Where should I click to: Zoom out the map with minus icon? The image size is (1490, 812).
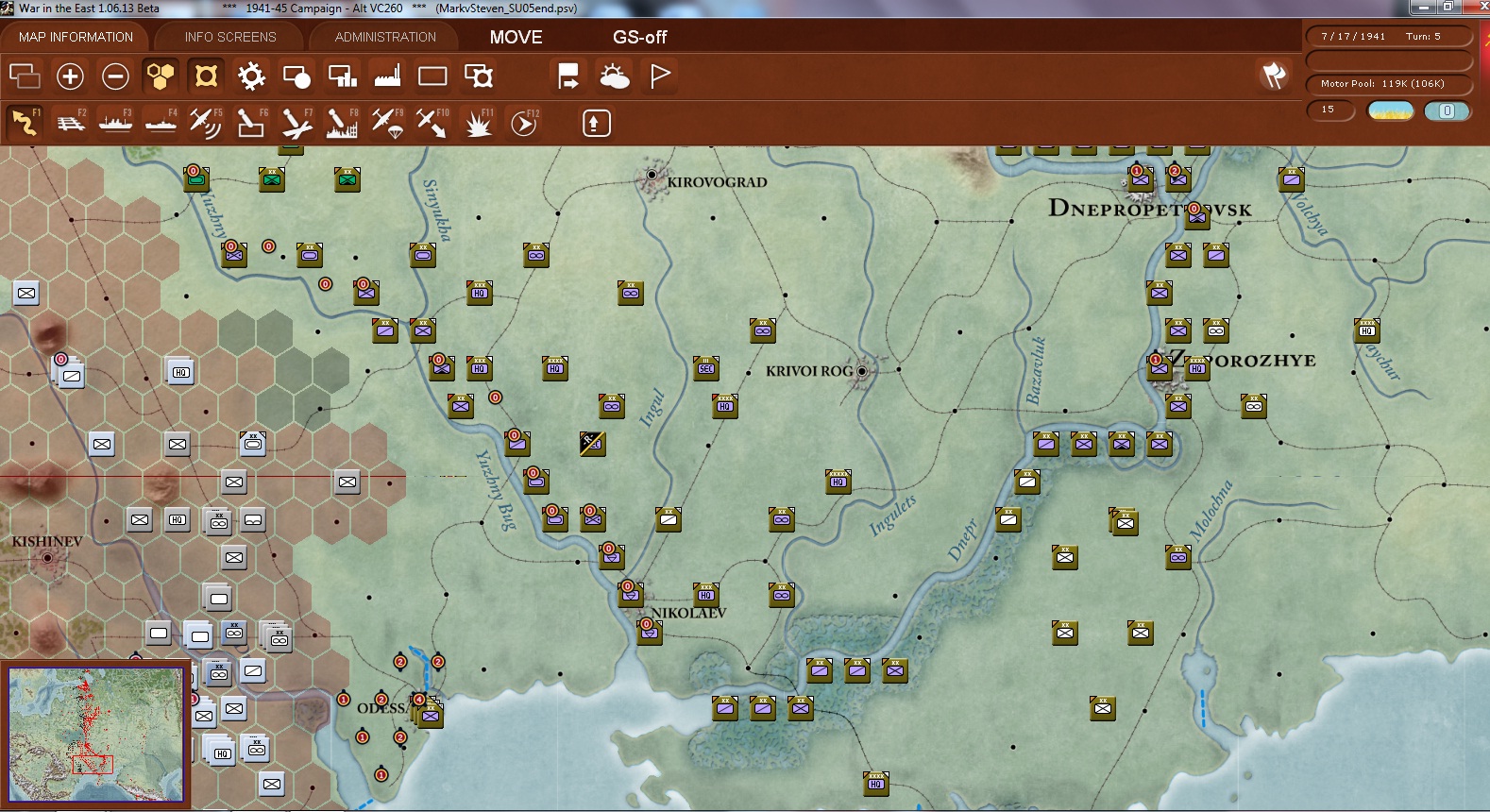(115, 76)
